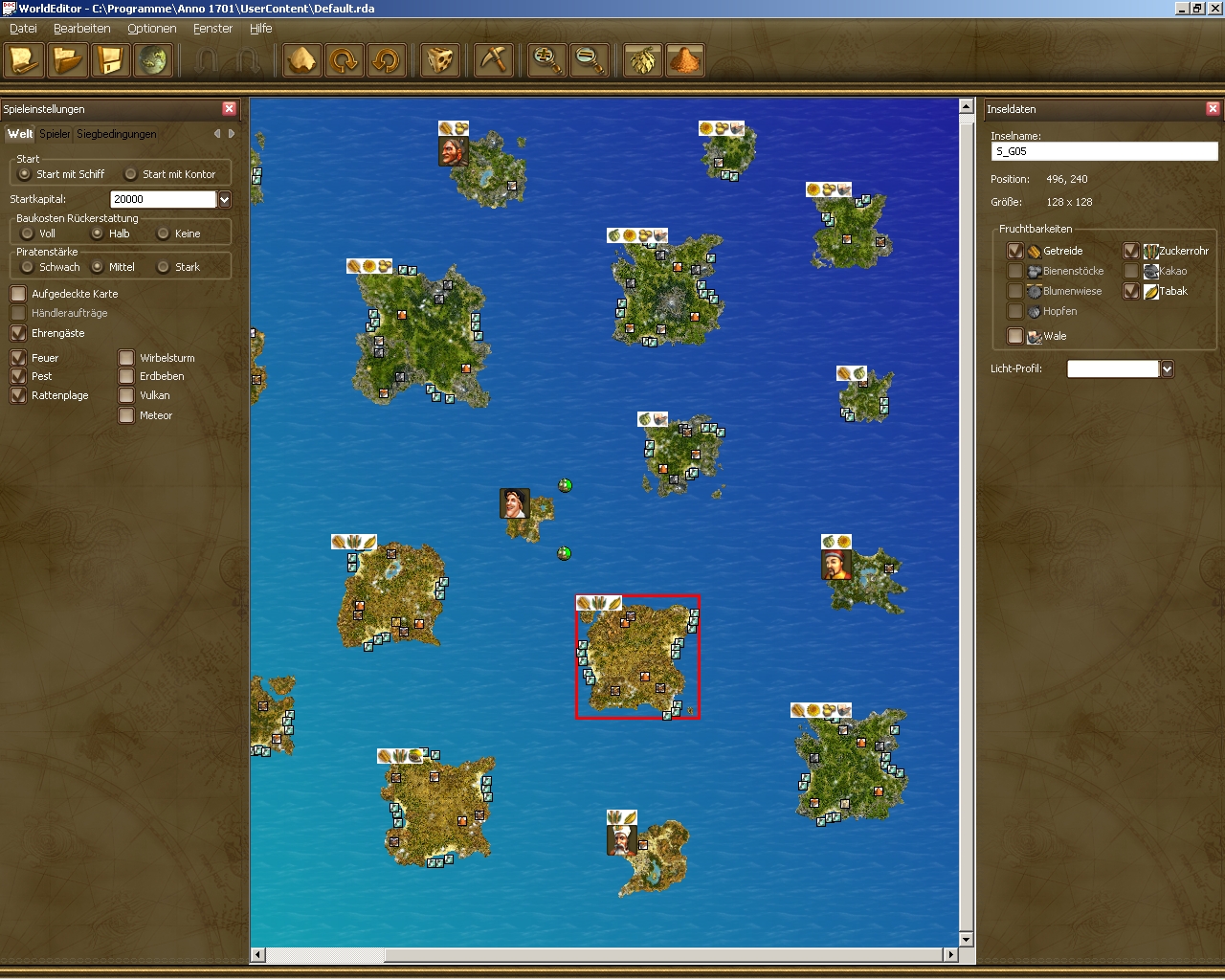Rotate island counterclockwise using toolbar arrow
The width and height of the screenshot is (1225, 980).
(386, 60)
